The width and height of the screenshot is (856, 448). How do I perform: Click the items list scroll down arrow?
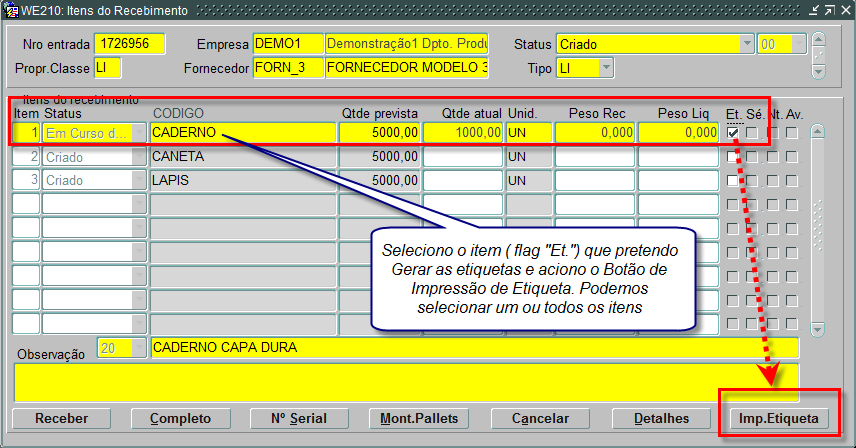(x=817, y=328)
